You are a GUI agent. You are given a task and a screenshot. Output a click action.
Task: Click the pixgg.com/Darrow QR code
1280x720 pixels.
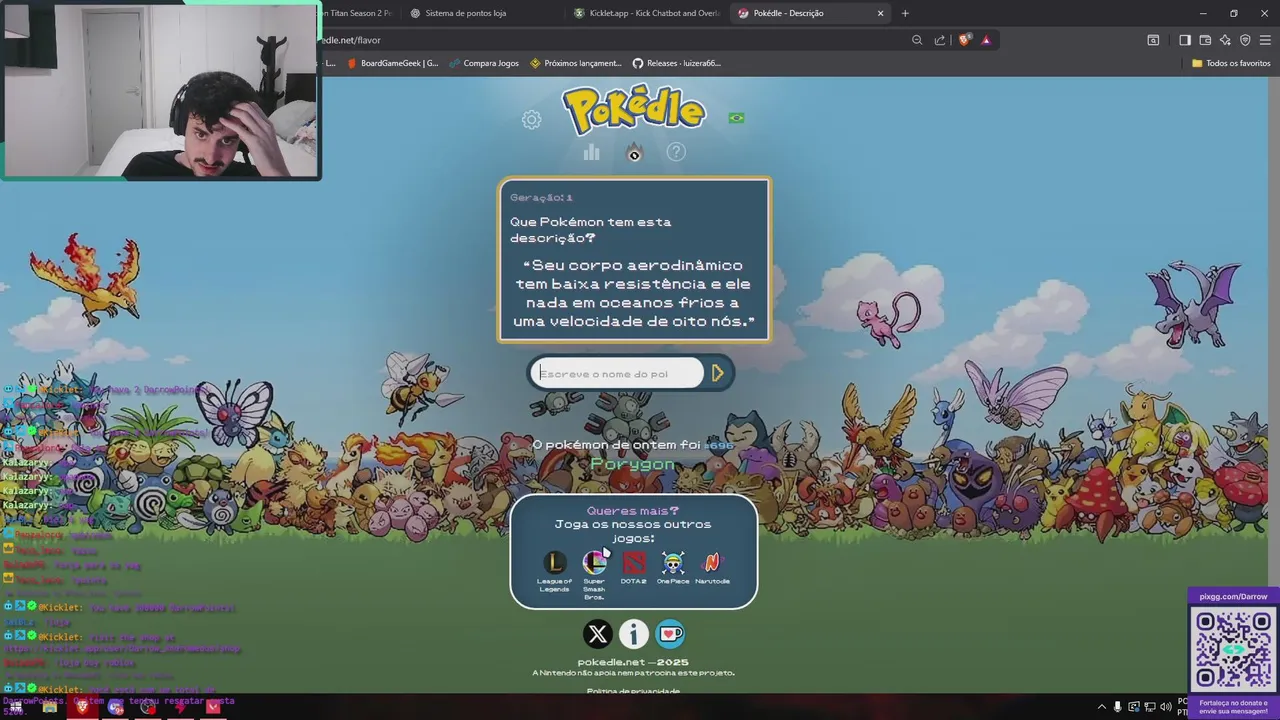[x=1234, y=650]
